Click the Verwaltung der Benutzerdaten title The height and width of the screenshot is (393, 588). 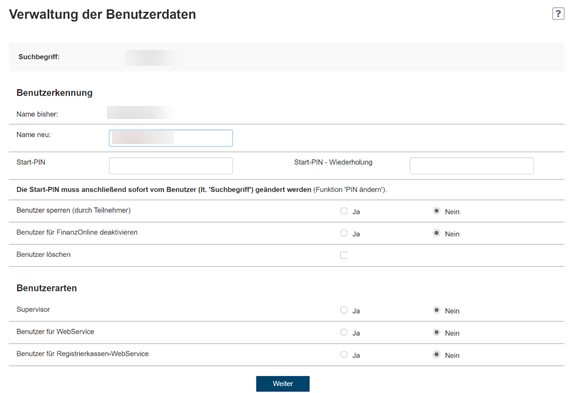102,14
